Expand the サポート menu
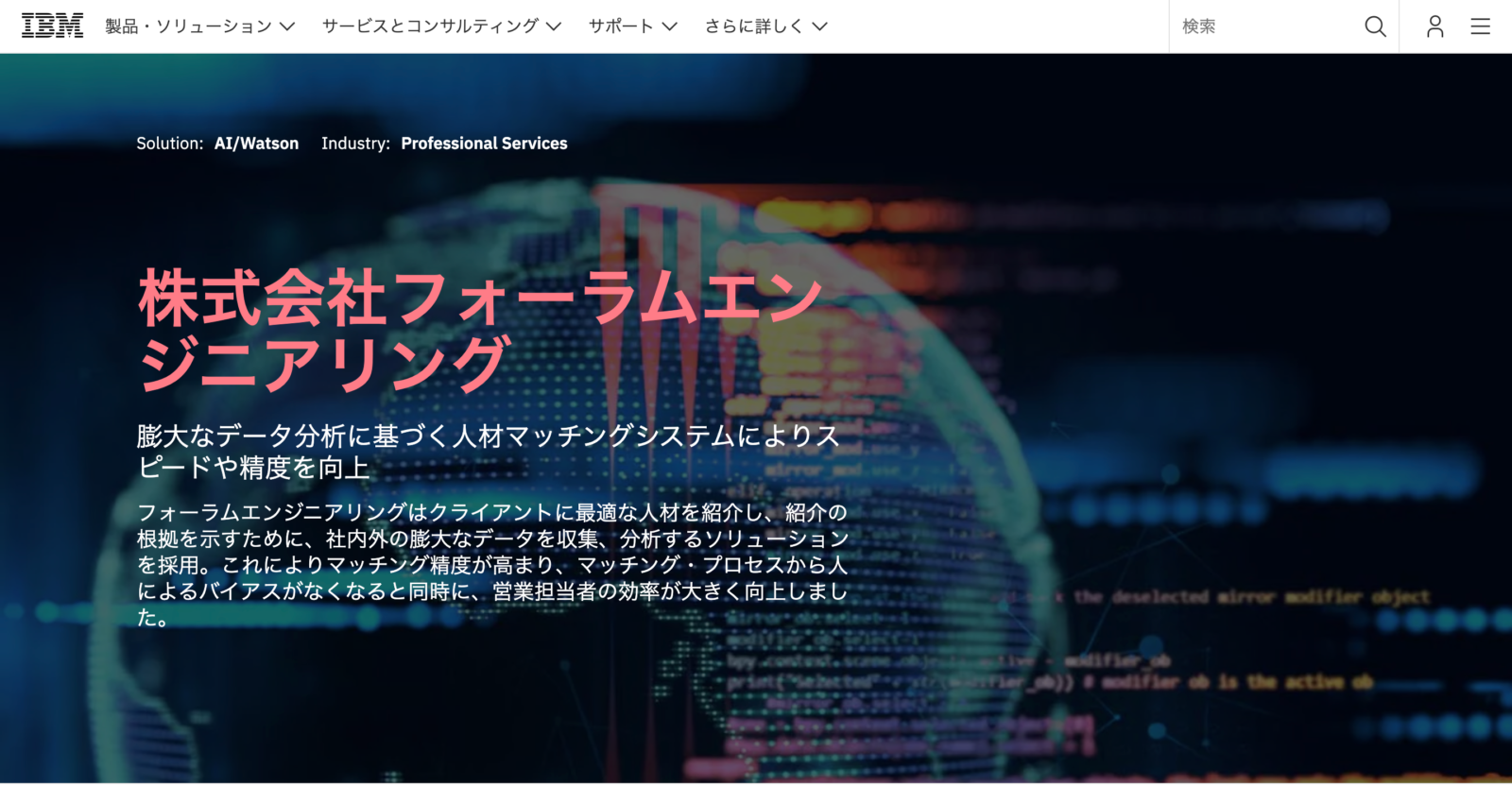Screen dimensions: 1512x804 633,26
